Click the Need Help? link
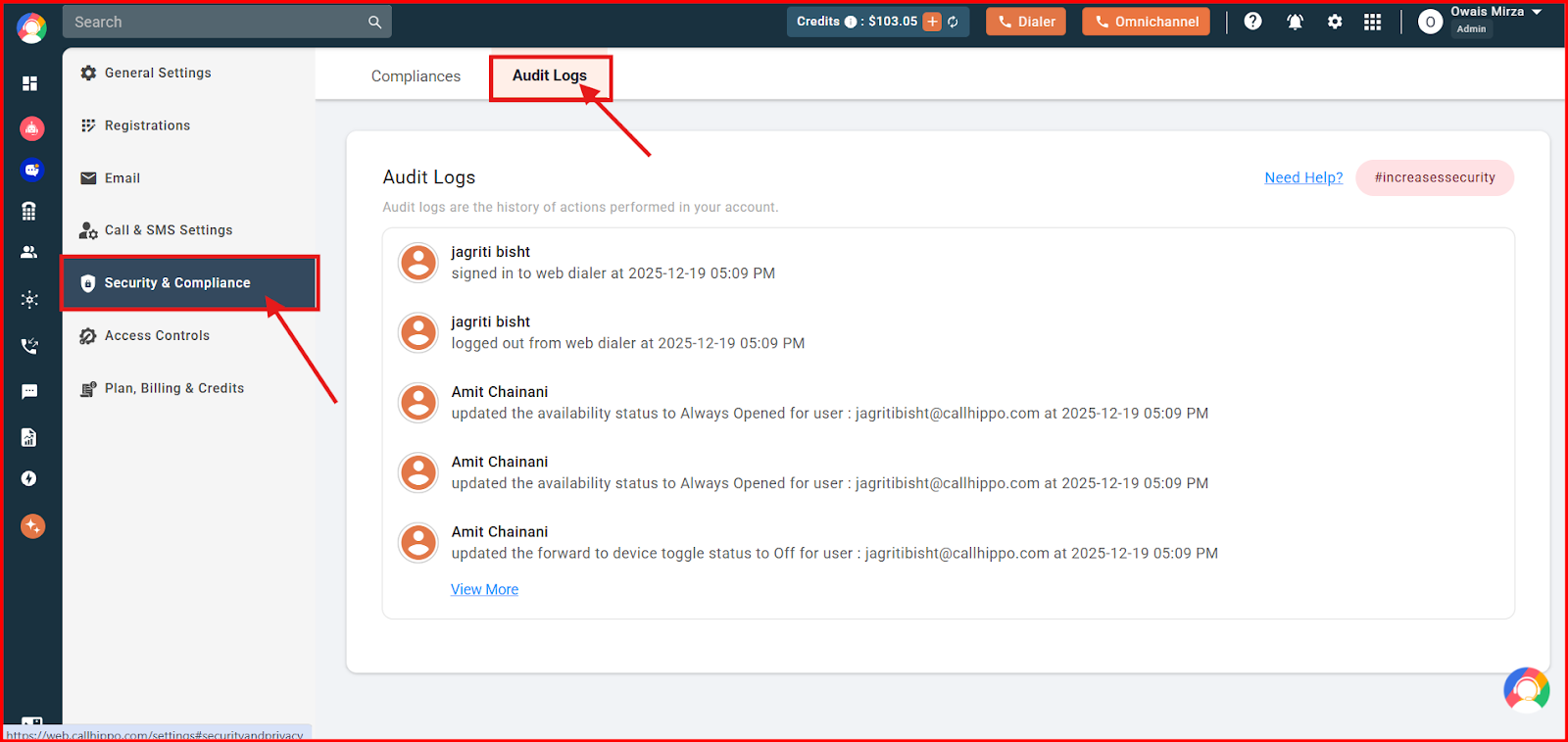1568x742 pixels. pos(1303,177)
